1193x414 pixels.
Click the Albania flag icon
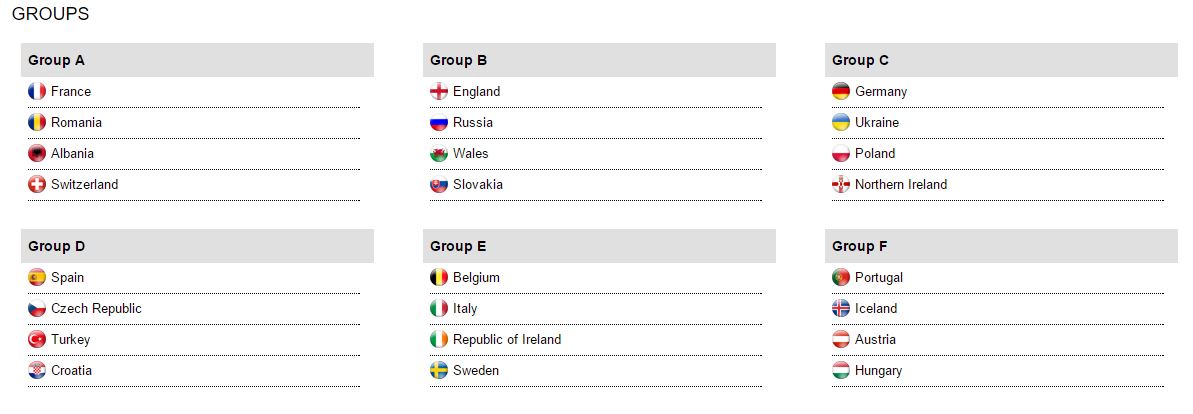[x=37, y=154]
